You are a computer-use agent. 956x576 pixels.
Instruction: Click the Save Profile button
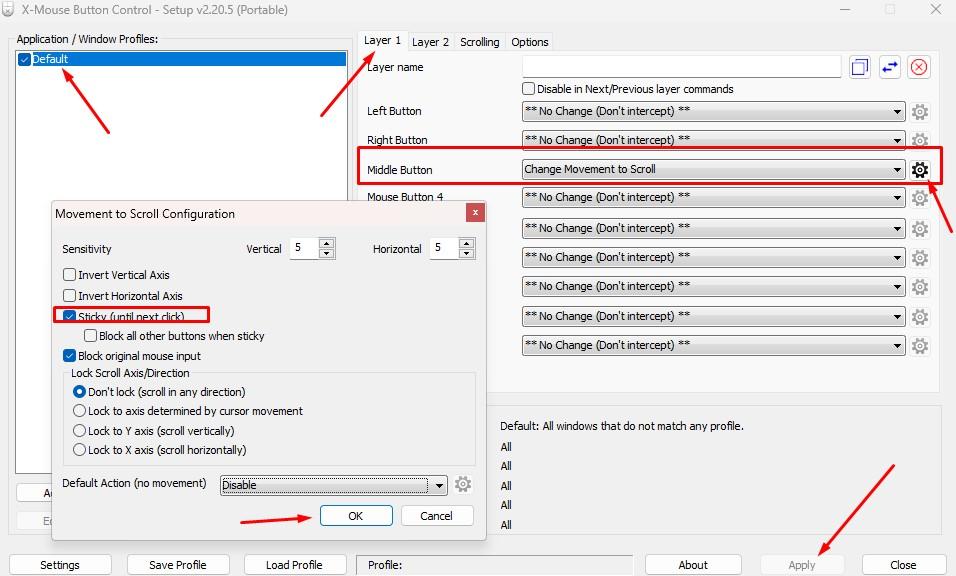(178, 564)
